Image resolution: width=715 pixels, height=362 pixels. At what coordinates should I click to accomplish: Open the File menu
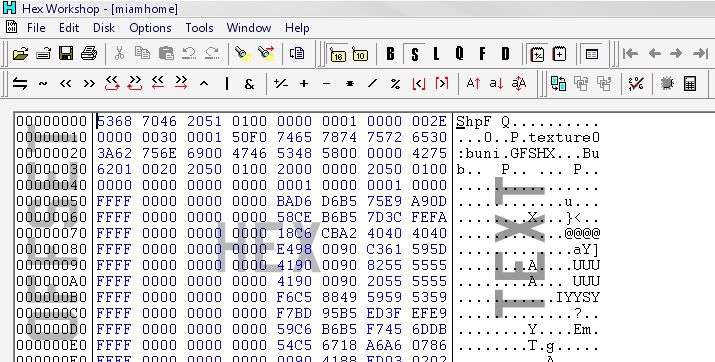coord(36,28)
